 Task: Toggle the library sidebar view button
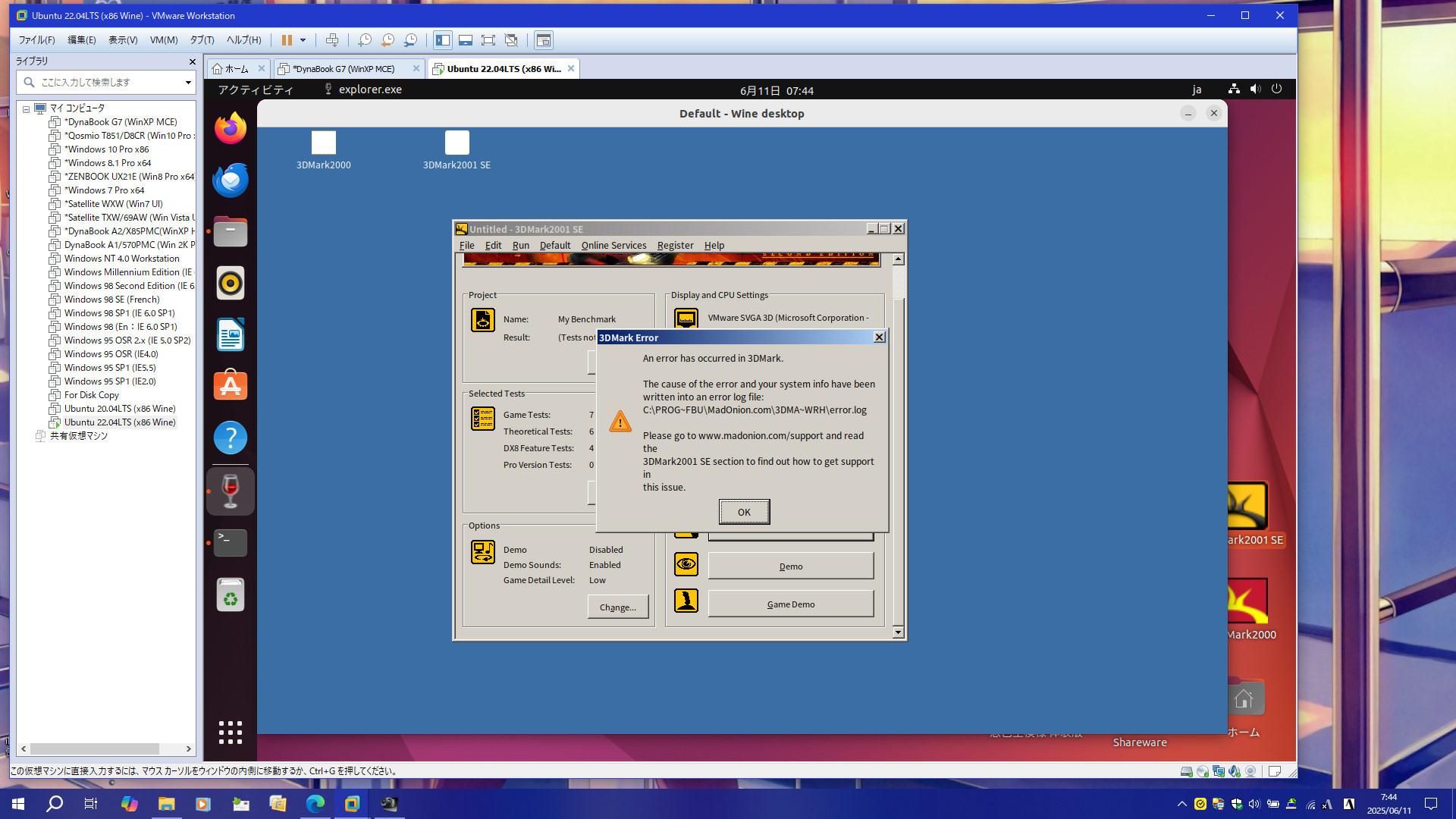coord(443,40)
